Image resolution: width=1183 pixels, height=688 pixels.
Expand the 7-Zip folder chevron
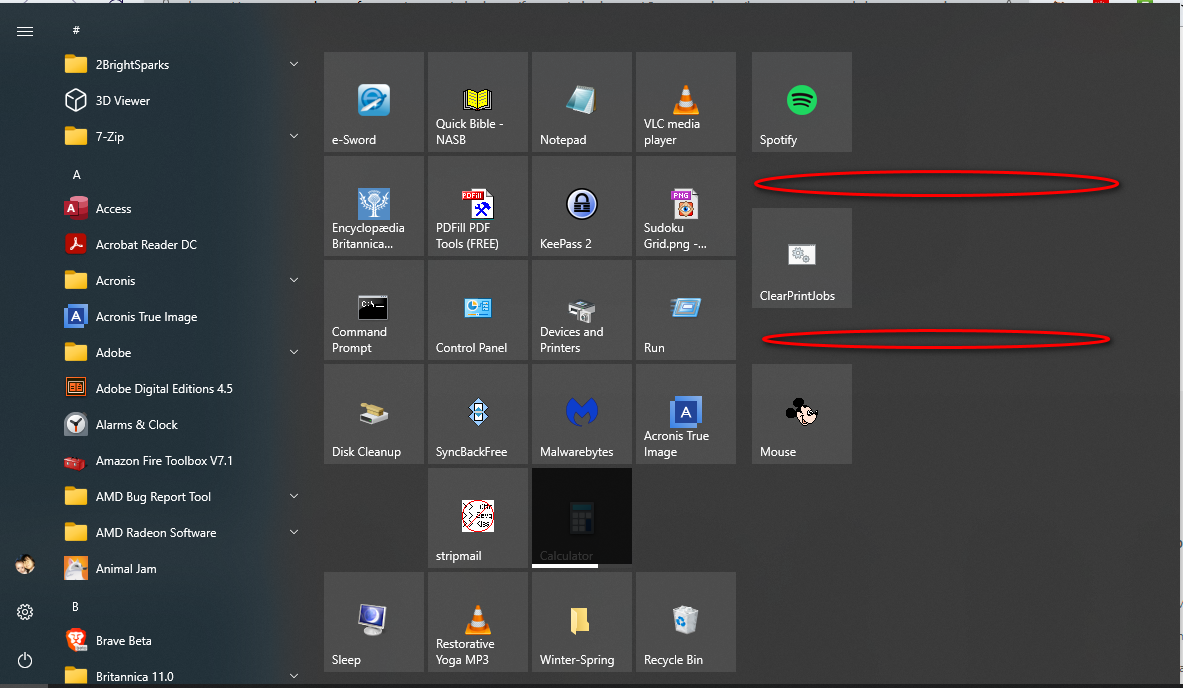[294, 137]
